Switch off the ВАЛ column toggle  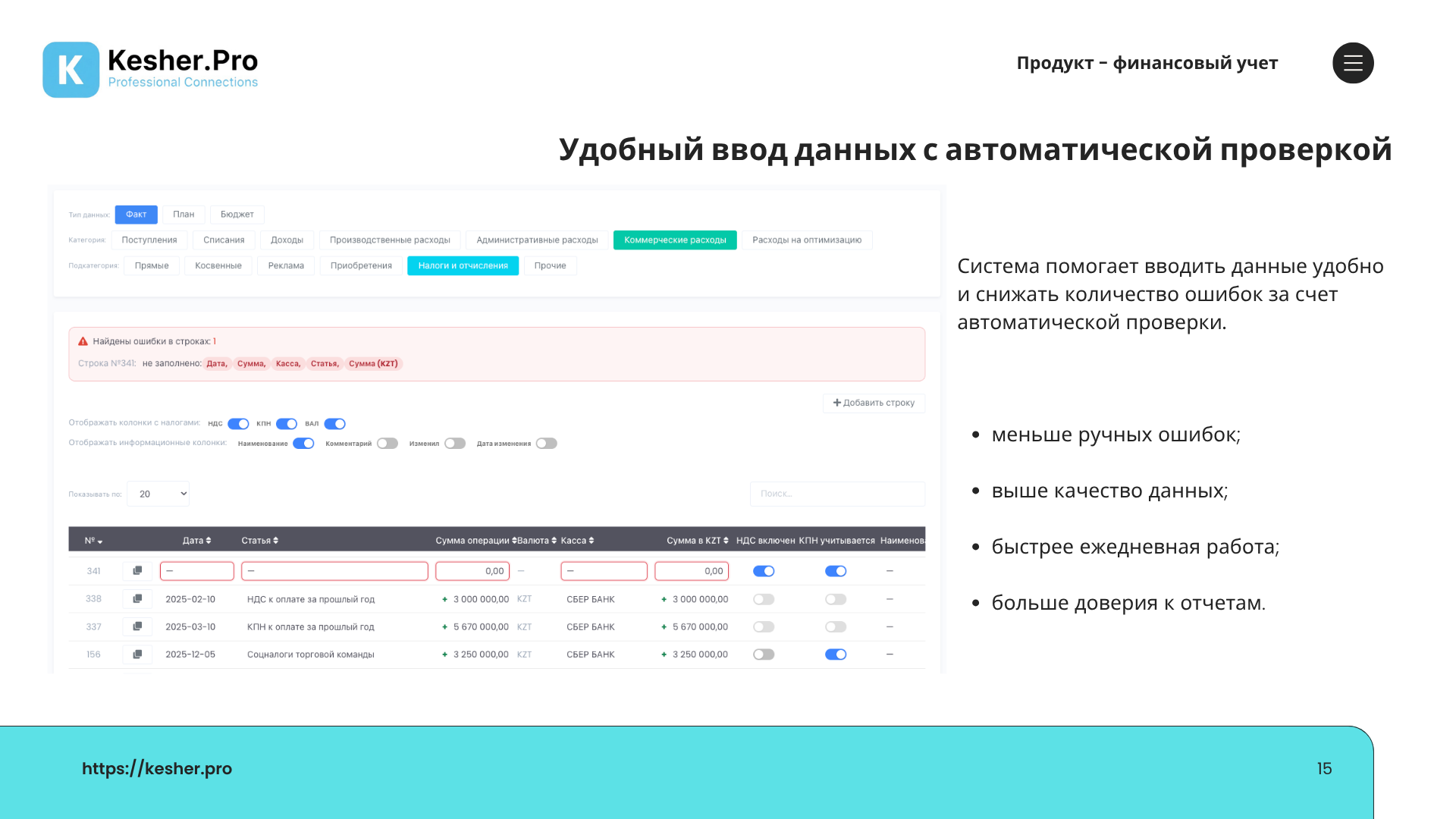[334, 424]
